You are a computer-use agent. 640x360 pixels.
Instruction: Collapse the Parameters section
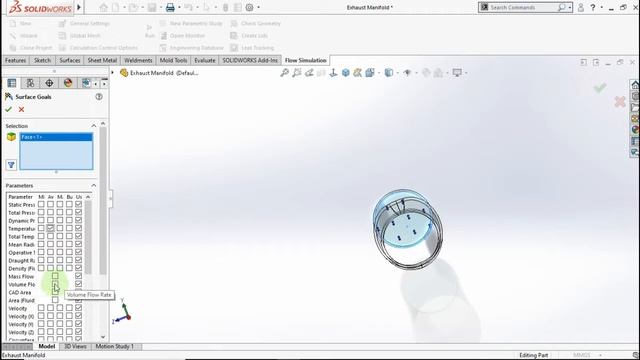[x=93, y=185]
